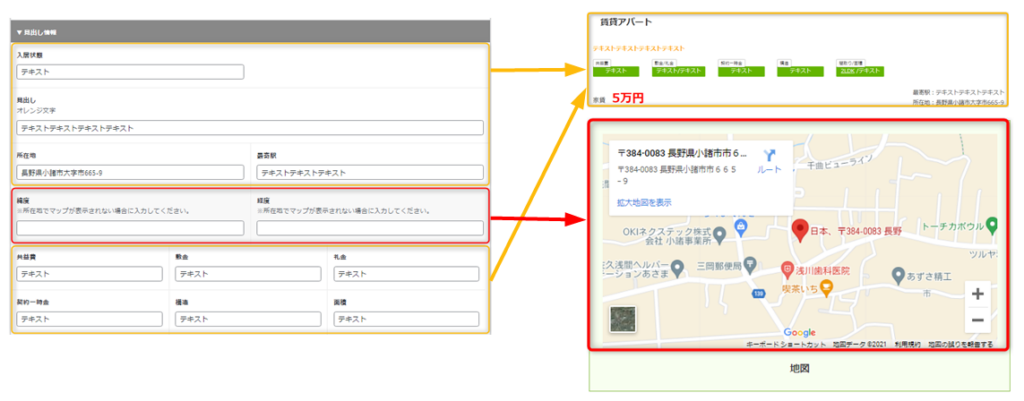This screenshot has height=401, width=1024.
Task: Open the 拡大地図を表示 link
Action: pos(644,202)
